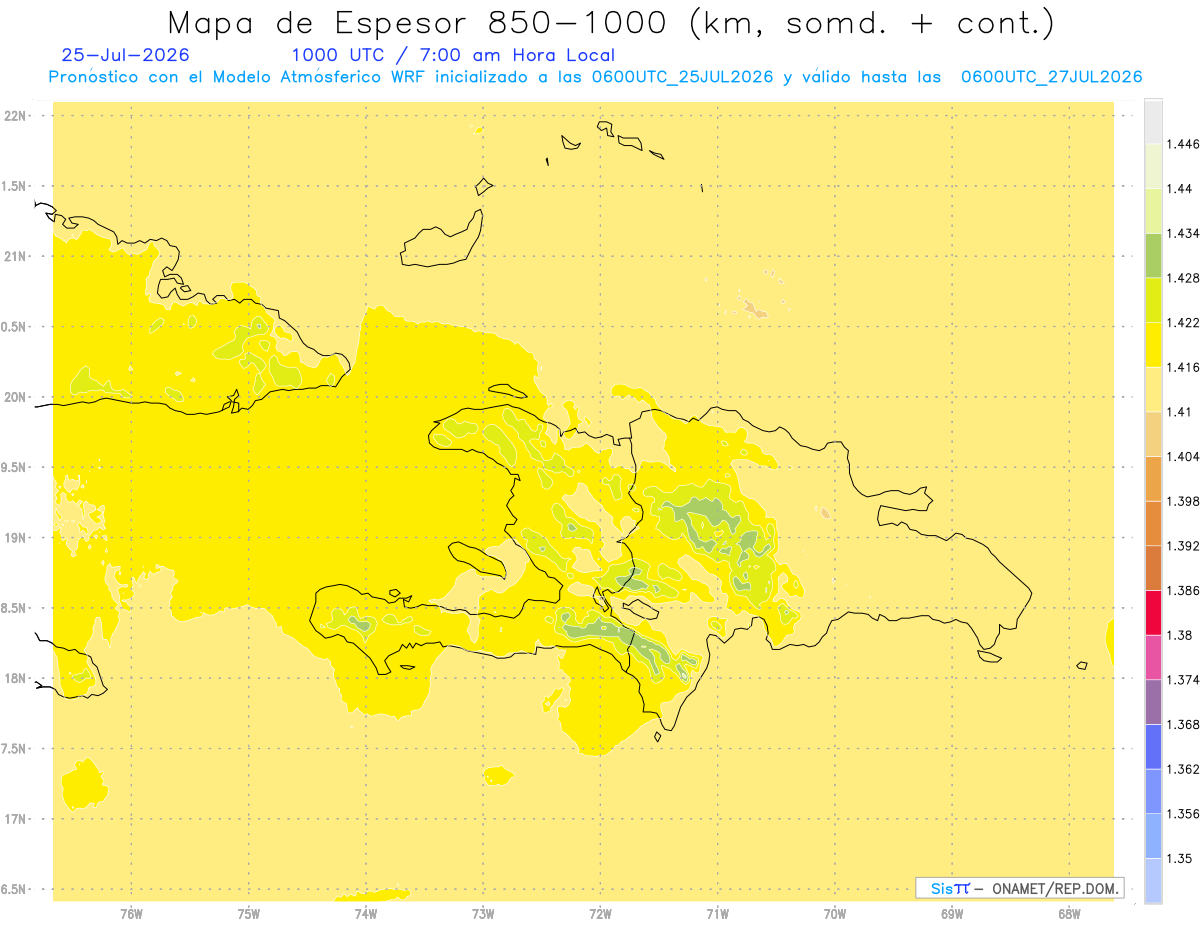
Task: Click the "18N" latitude label
Action: pos(14,678)
